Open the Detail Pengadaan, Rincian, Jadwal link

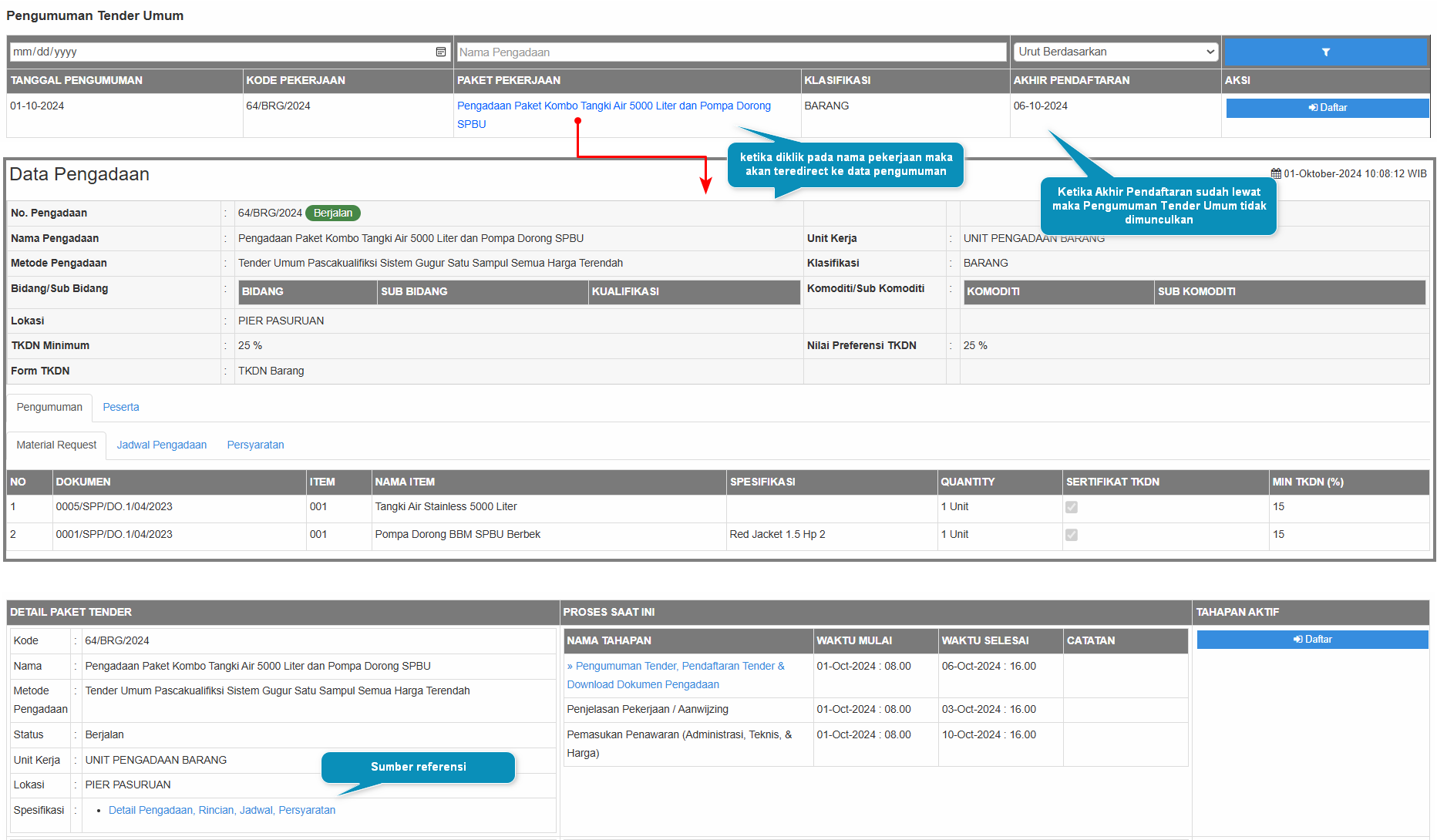(222, 811)
